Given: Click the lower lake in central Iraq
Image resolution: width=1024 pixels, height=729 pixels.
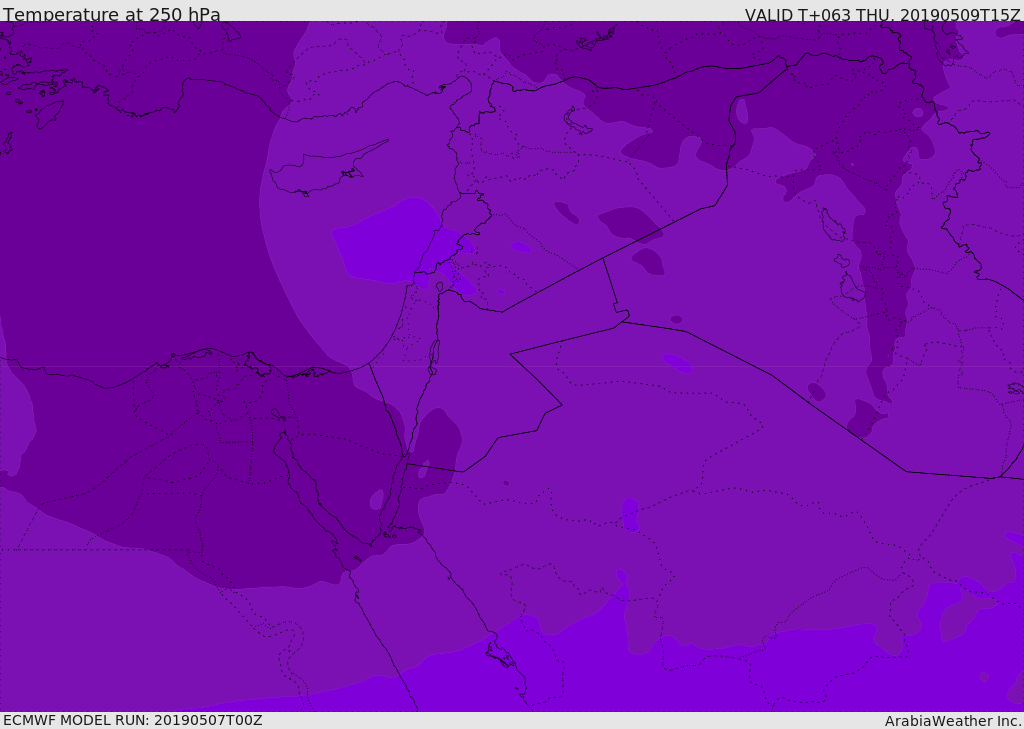Looking at the screenshot, I should tap(850, 288).
